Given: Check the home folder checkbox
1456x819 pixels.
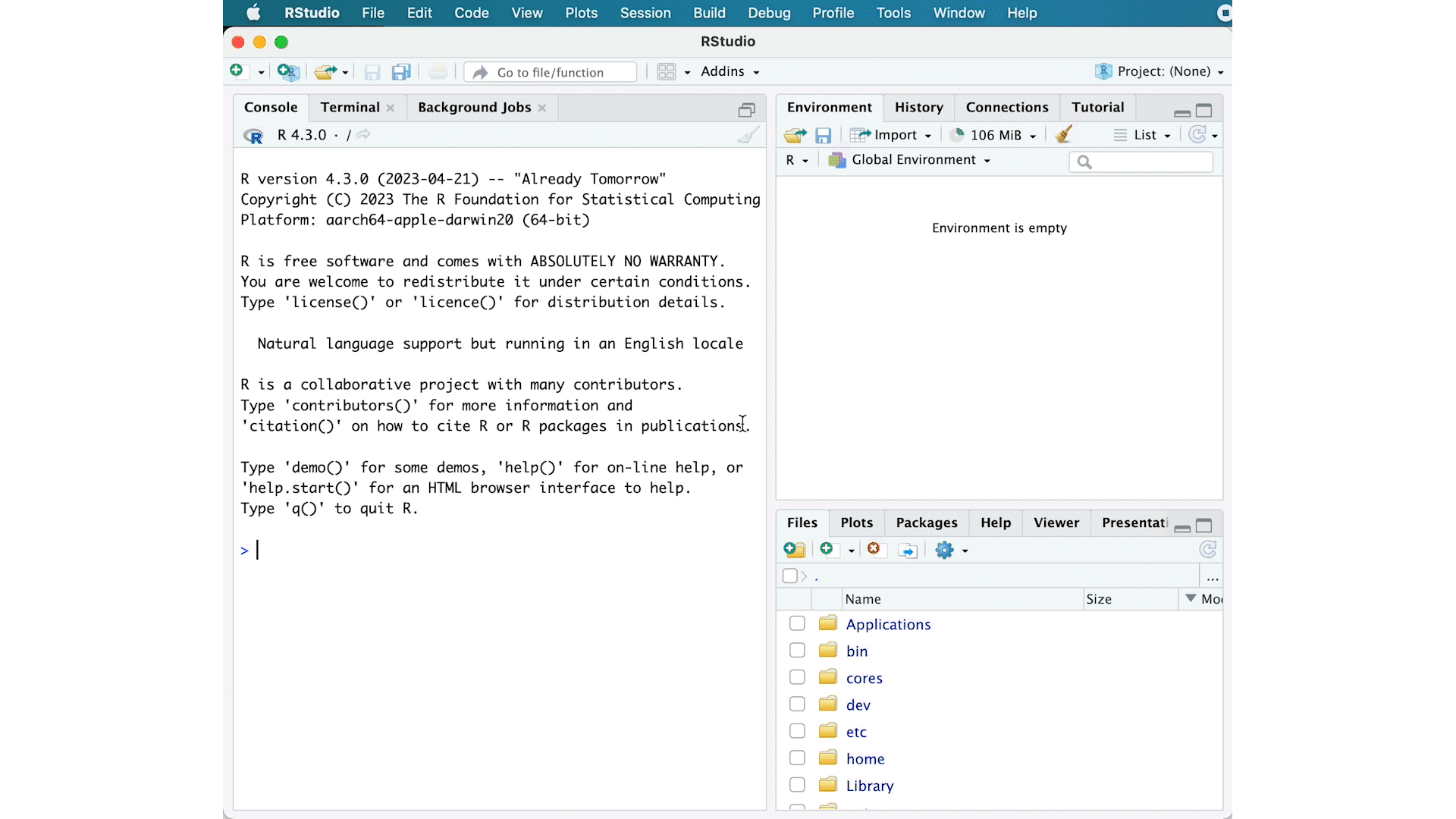Looking at the screenshot, I should (797, 758).
